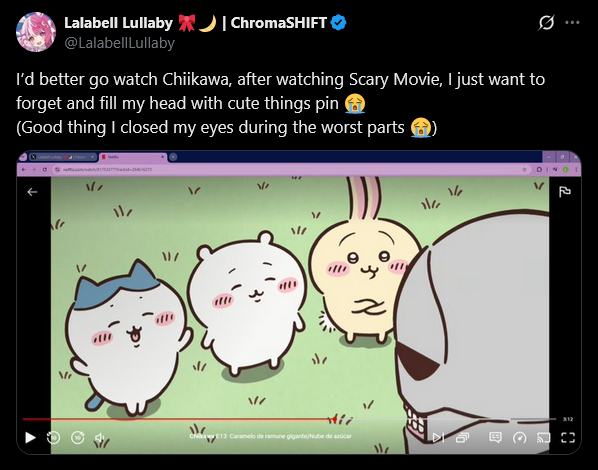Open audio and subtitles options
The height and width of the screenshot is (470, 598).
[x=495, y=438]
